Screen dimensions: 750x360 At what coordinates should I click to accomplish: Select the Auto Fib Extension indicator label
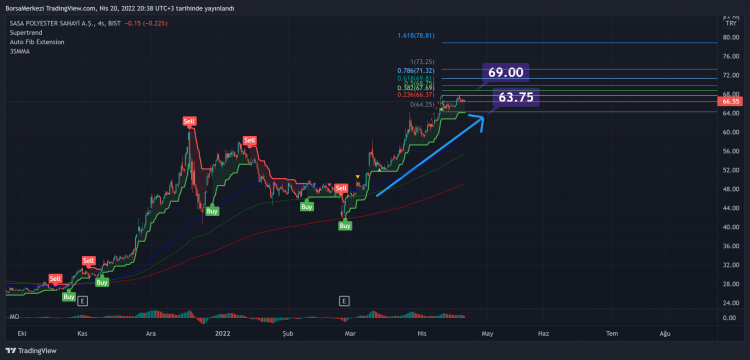click(37, 42)
